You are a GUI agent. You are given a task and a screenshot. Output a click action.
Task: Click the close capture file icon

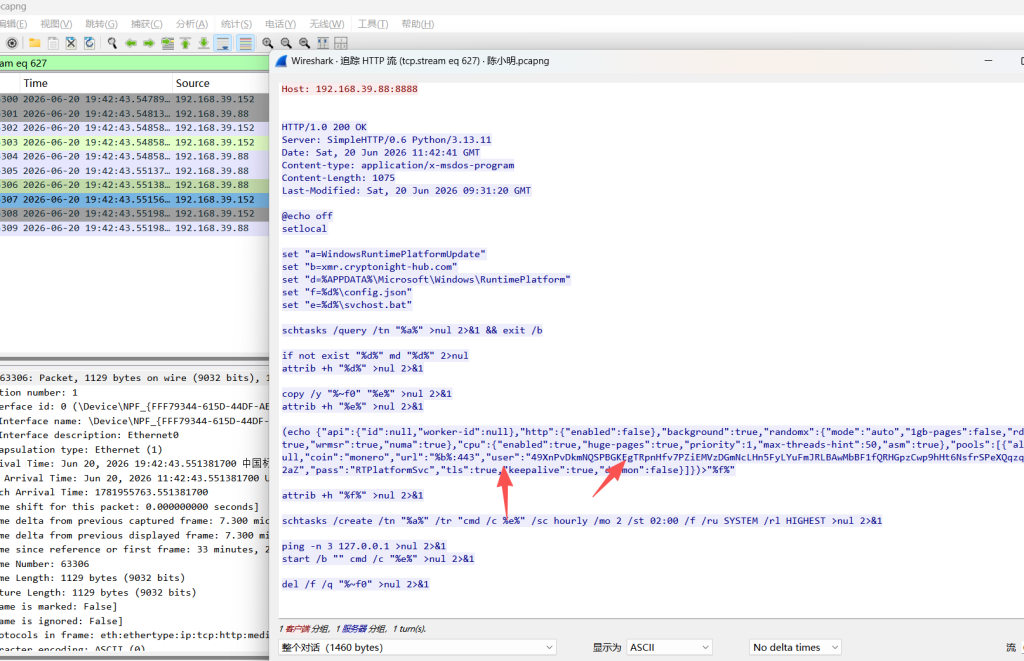(71, 43)
